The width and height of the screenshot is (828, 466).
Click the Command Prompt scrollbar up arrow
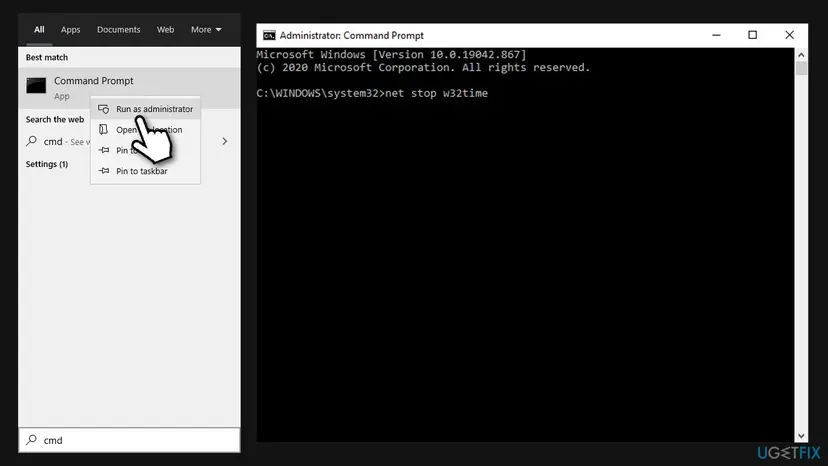pyautogui.click(x=801, y=54)
